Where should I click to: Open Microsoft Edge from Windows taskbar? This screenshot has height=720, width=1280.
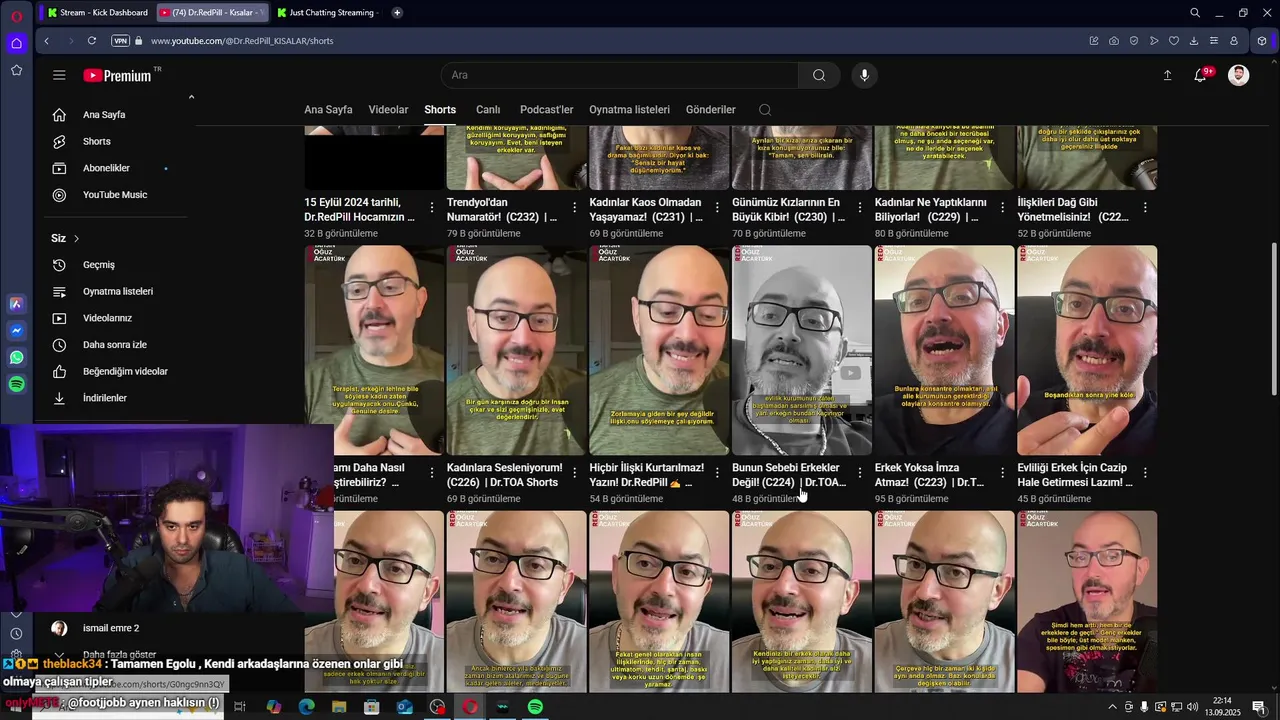(306, 707)
